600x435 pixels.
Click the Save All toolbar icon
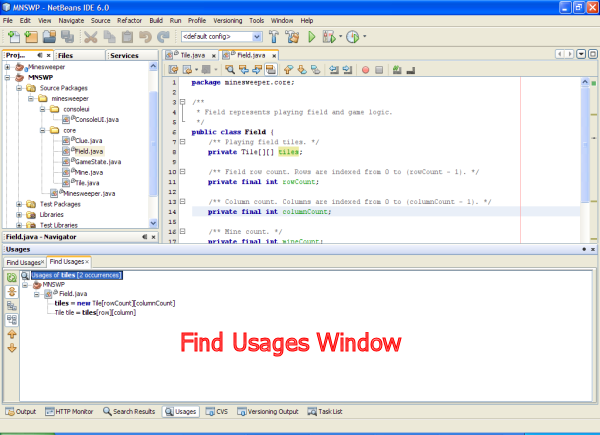click(x=67, y=37)
